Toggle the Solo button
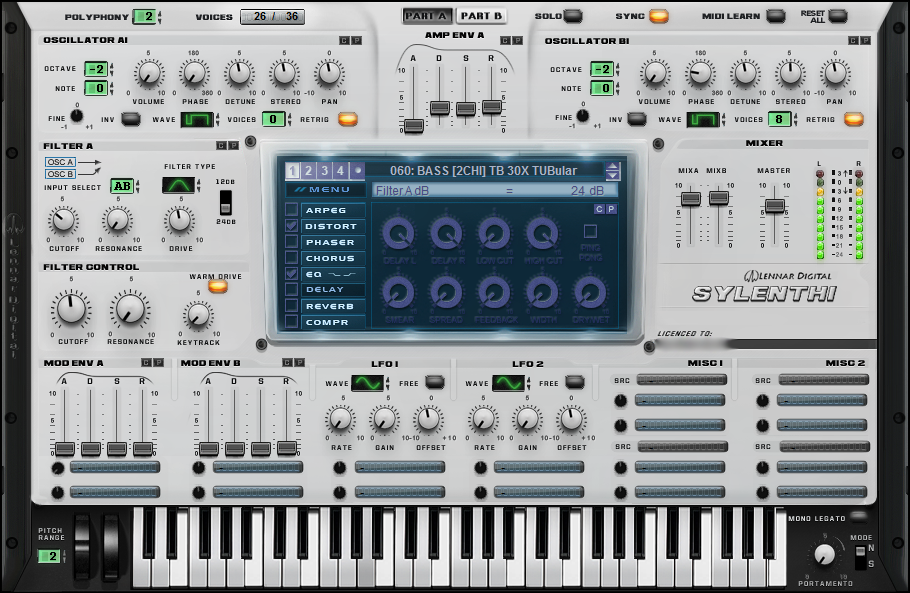The width and height of the screenshot is (910, 593). coord(573,16)
